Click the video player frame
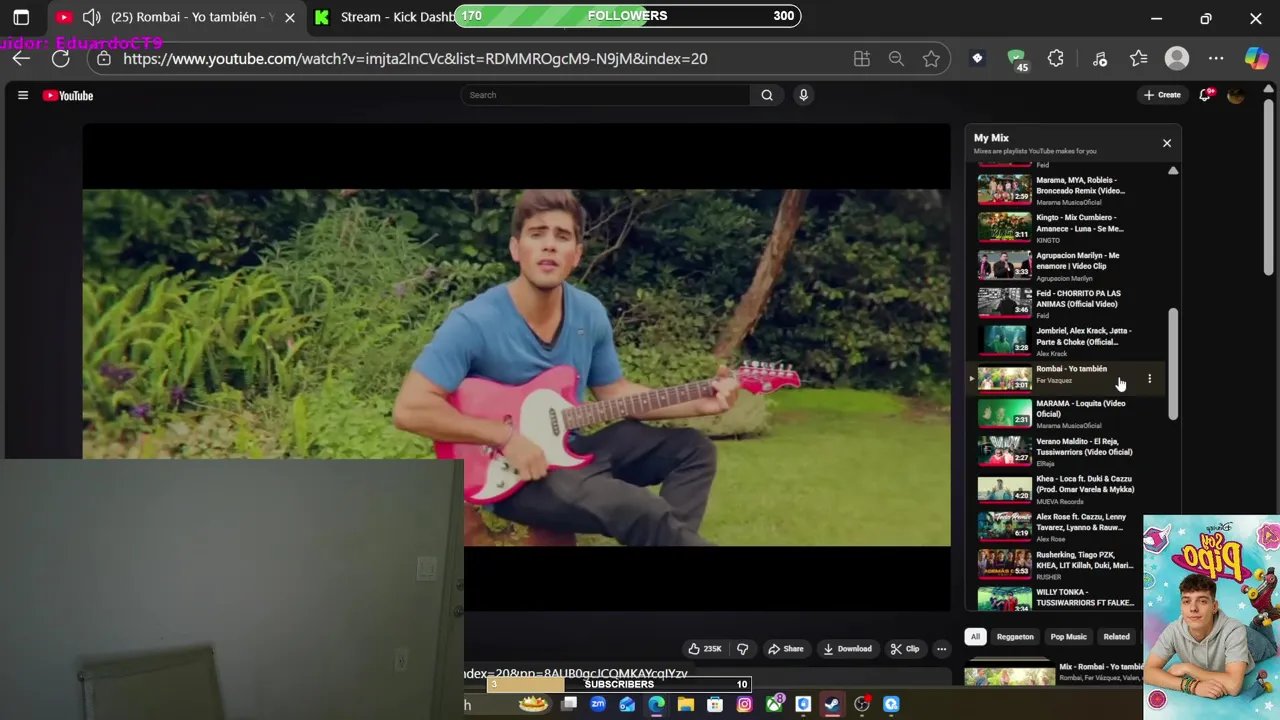 tap(516, 367)
